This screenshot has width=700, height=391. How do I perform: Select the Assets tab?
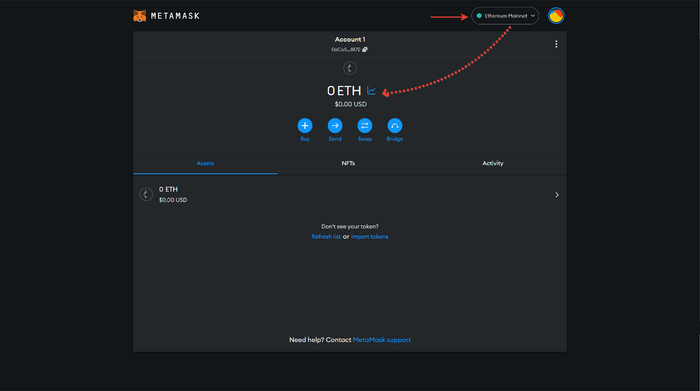pos(205,163)
